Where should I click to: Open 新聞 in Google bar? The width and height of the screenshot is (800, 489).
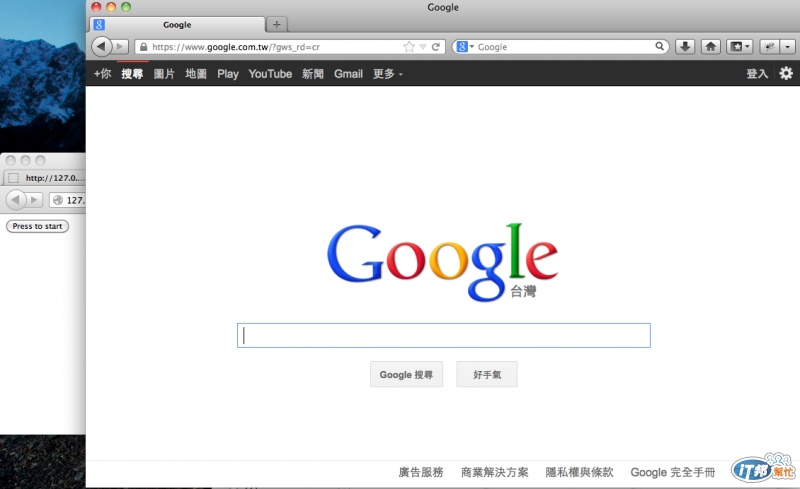(313, 74)
